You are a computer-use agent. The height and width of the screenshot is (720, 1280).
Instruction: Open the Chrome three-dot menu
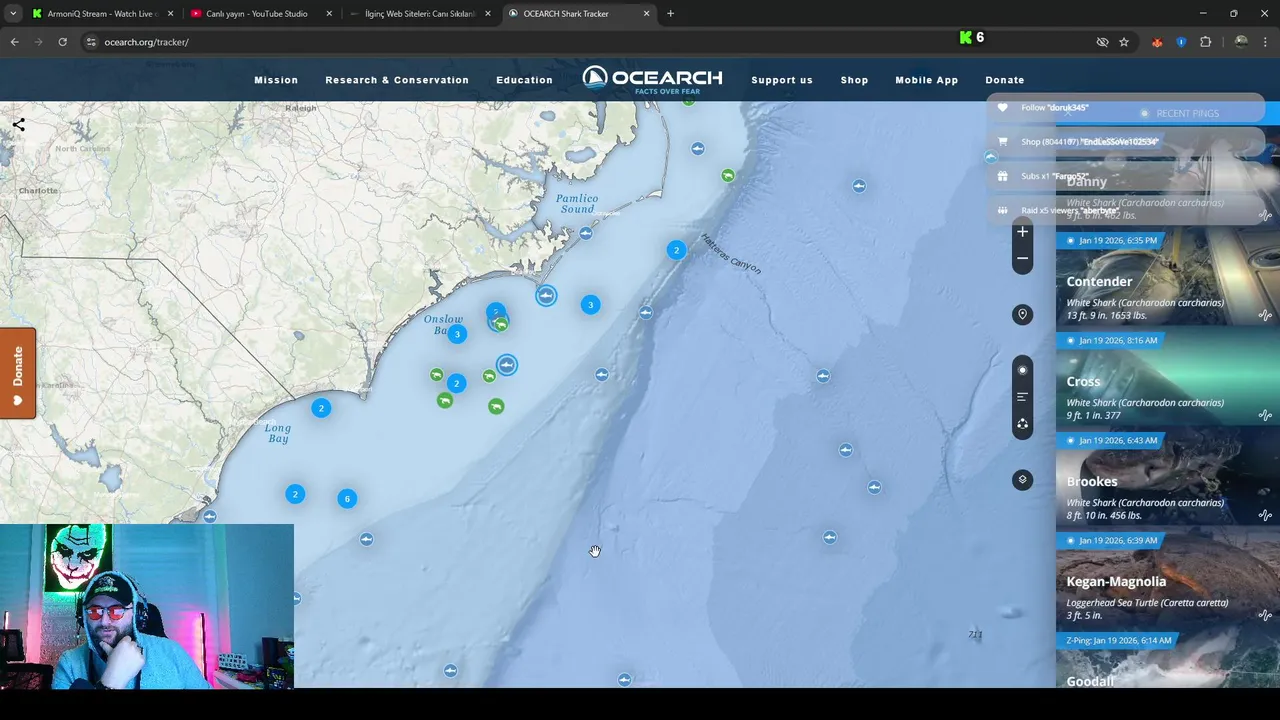pyautogui.click(x=1266, y=42)
